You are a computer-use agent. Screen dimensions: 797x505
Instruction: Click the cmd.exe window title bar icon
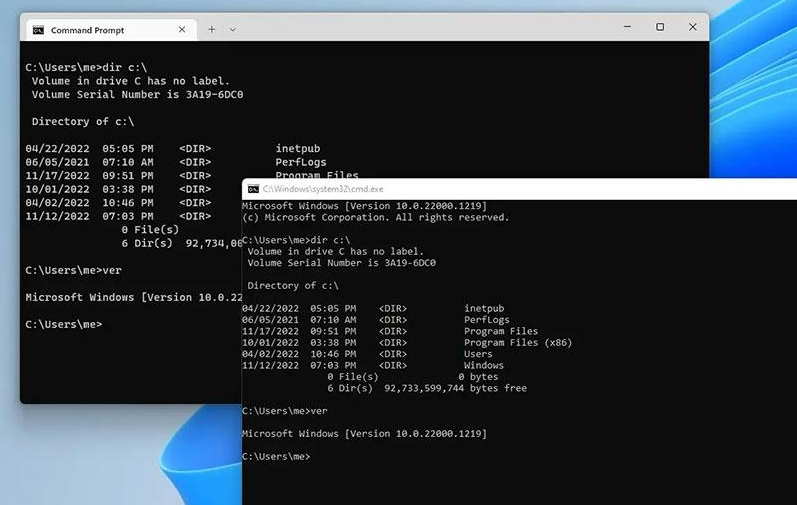(253, 189)
